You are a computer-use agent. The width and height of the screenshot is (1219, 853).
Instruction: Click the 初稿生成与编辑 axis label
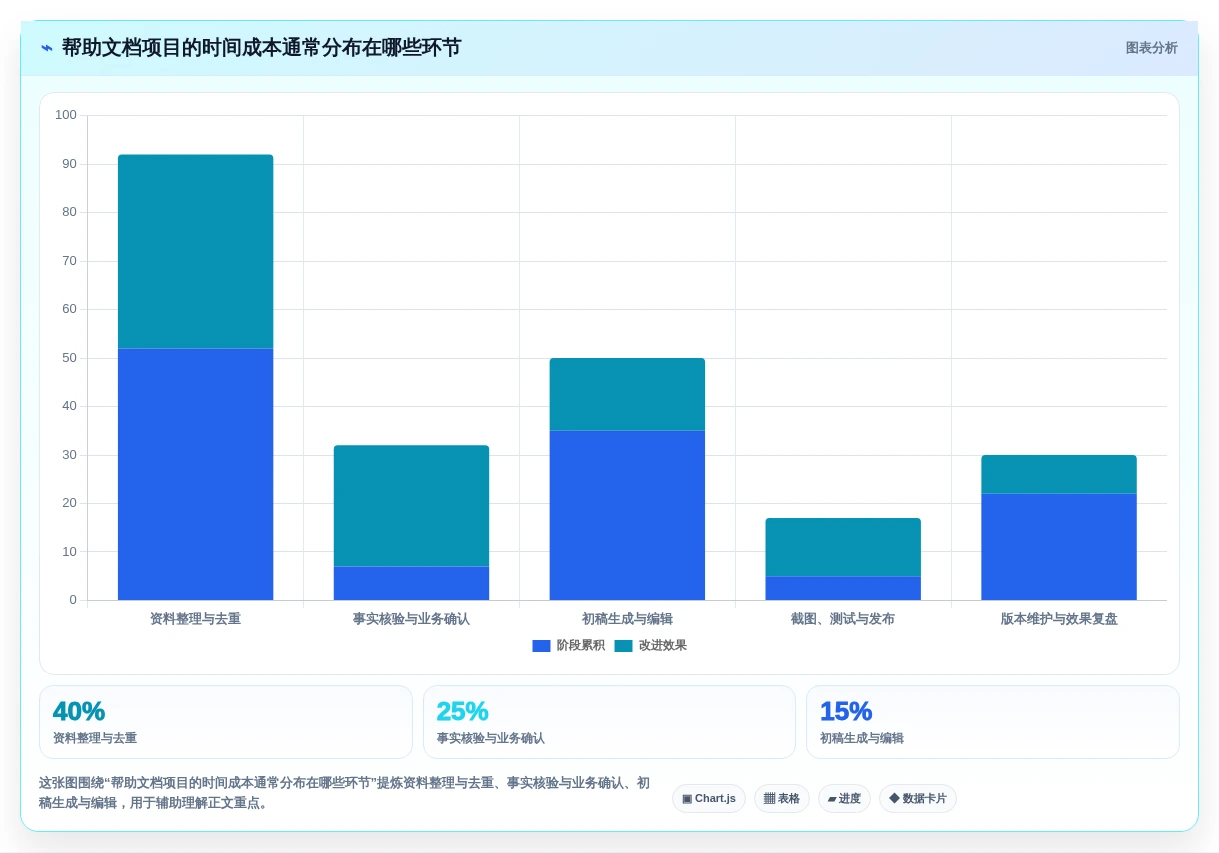[x=627, y=619]
